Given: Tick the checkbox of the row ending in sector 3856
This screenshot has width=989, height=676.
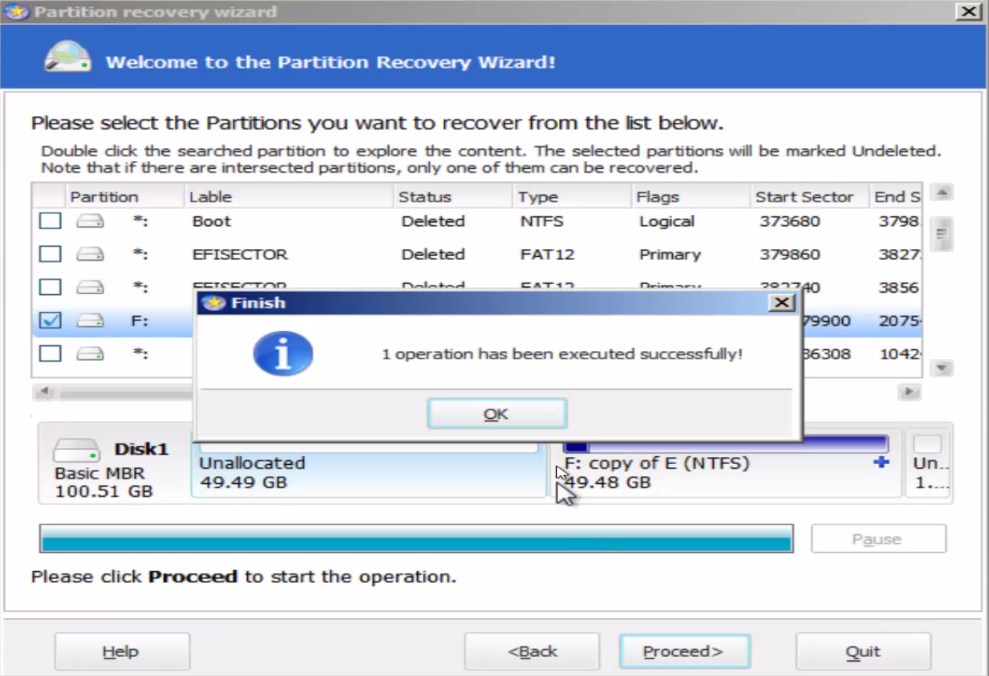Looking at the screenshot, I should tap(50, 287).
